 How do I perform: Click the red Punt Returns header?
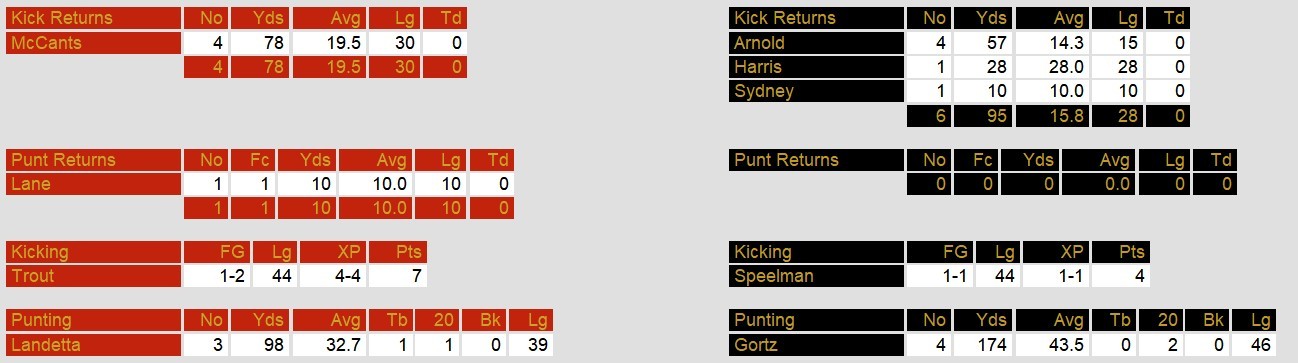coord(94,160)
